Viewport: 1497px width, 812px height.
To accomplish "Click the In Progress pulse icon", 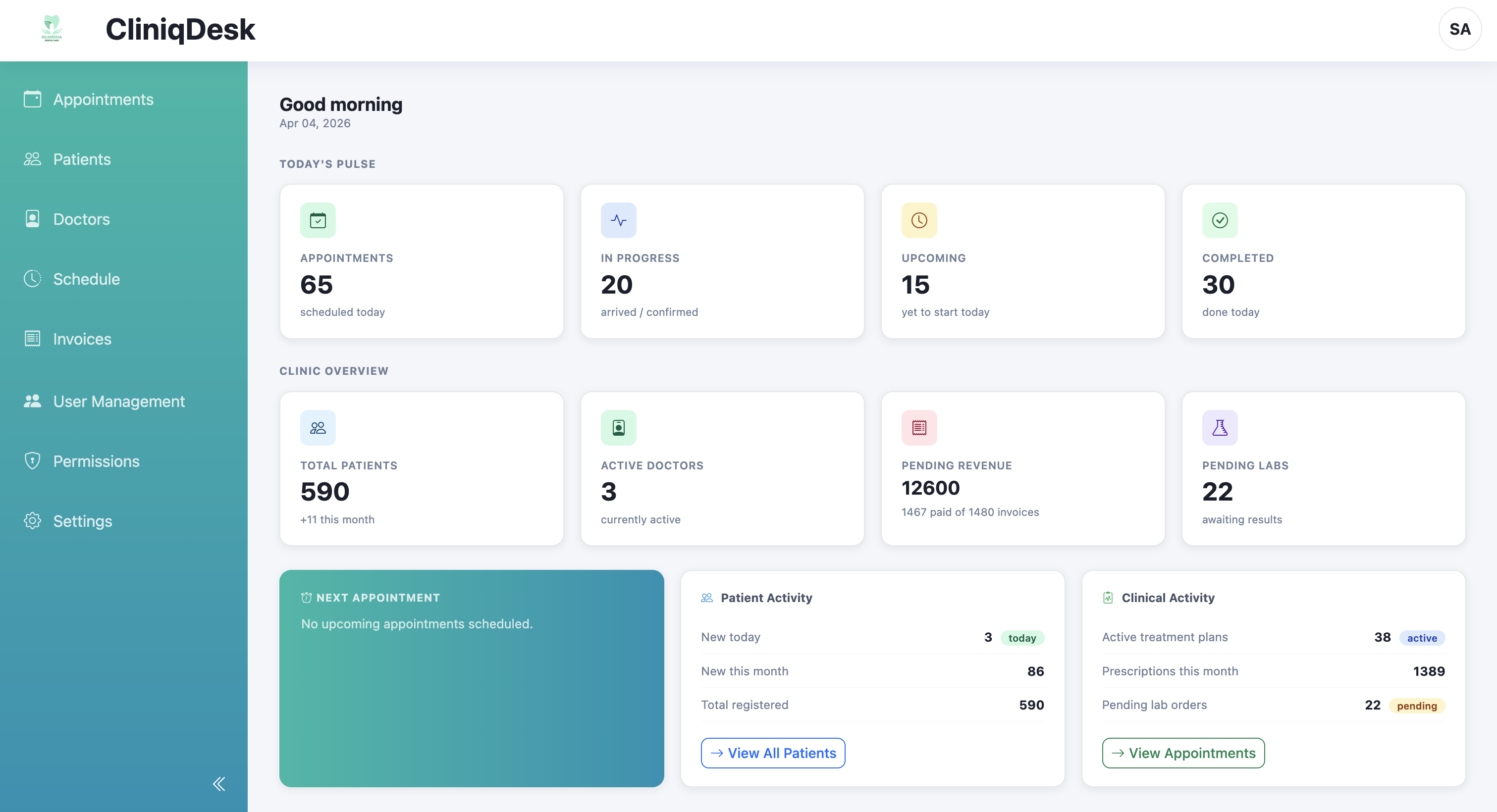I will tap(618, 221).
